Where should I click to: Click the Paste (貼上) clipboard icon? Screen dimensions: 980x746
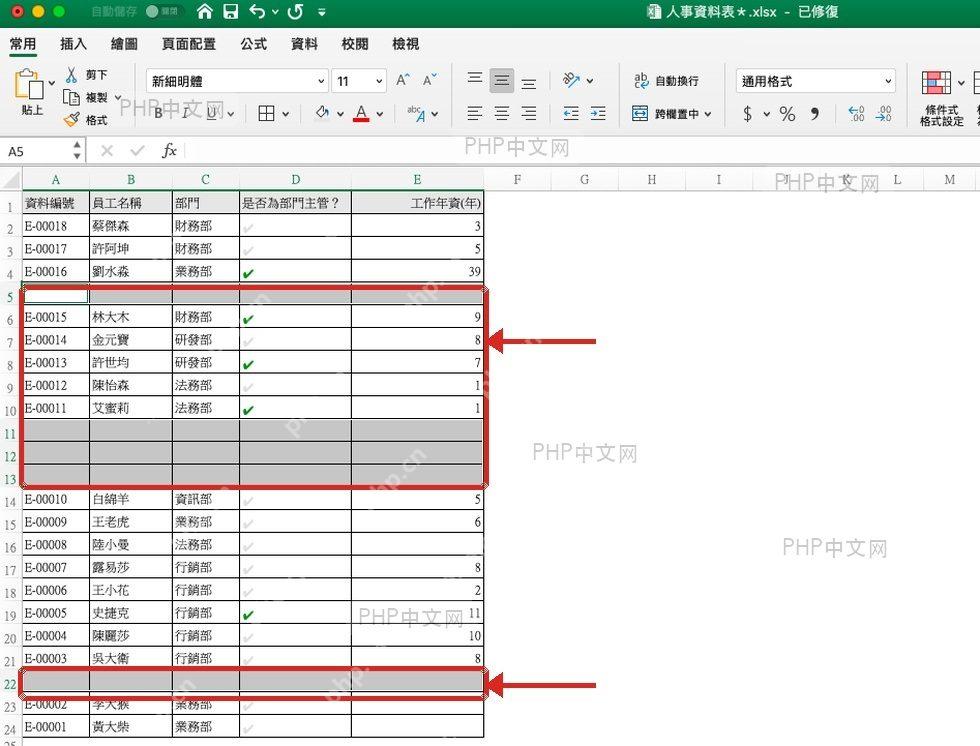[29, 84]
